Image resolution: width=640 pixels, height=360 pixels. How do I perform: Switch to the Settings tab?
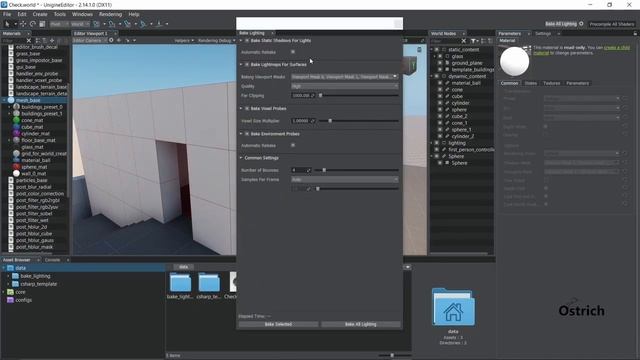543,33
